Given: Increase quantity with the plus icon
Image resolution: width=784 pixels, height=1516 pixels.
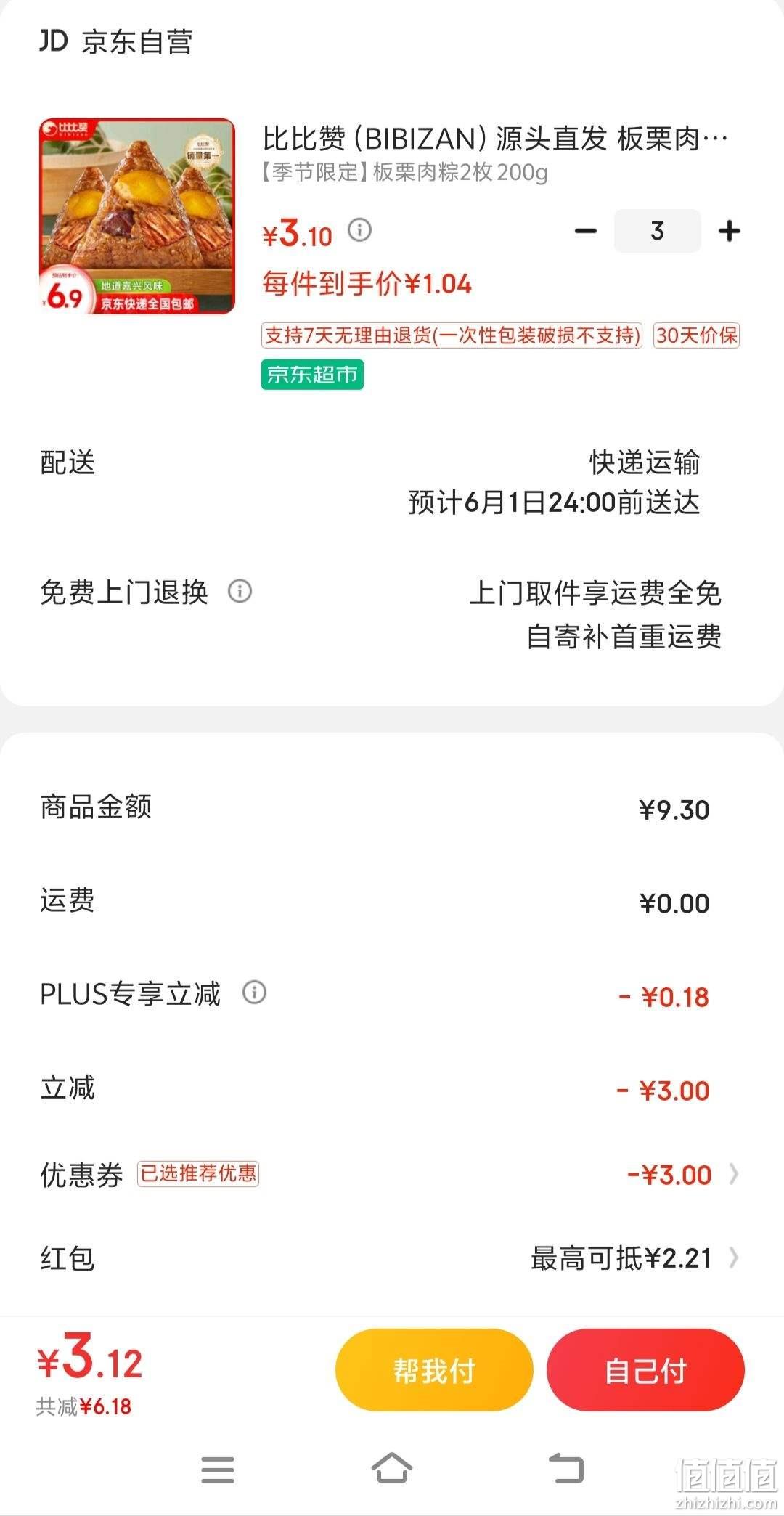Looking at the screenshot, I should click(x=729, y=232).
